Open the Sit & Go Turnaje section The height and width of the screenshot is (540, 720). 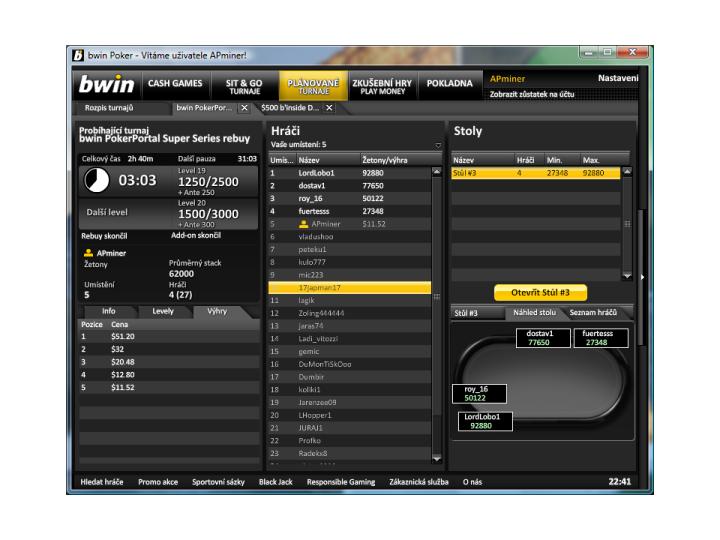[244, 85]
